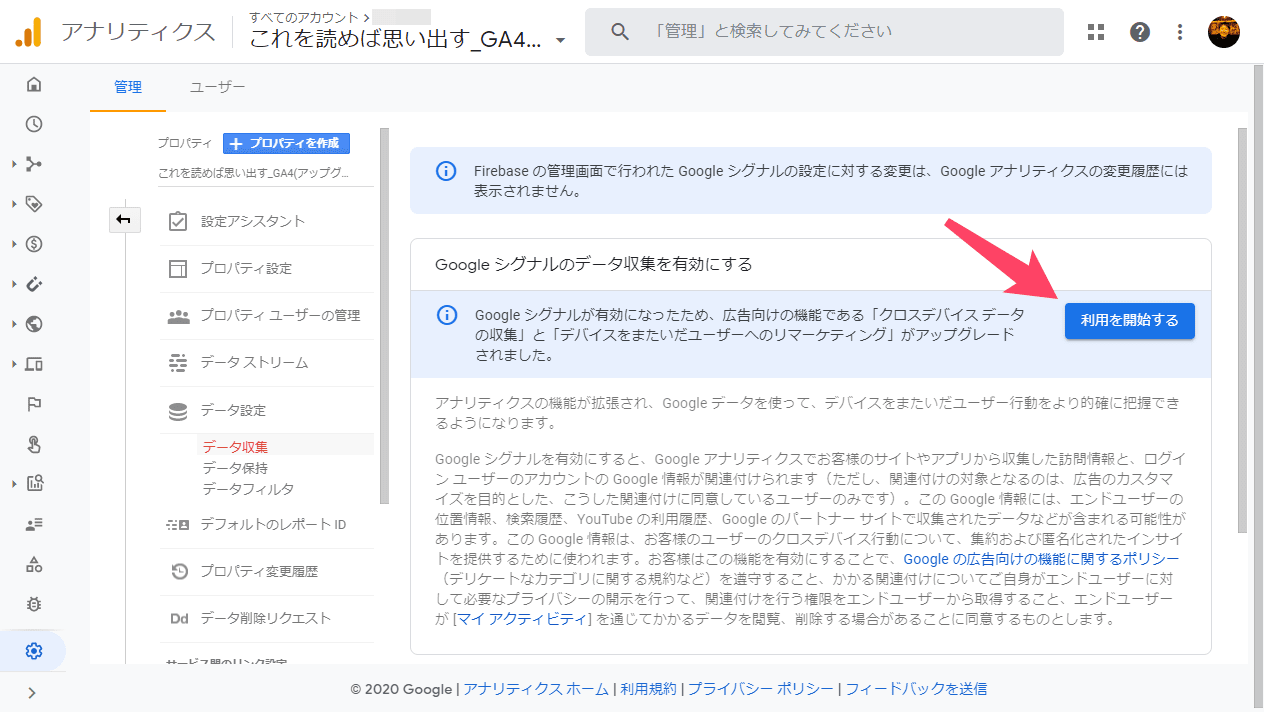Open the analysis chart icon in sidebar
Viewport: 1264px width, 712px height.
(34, 484)
